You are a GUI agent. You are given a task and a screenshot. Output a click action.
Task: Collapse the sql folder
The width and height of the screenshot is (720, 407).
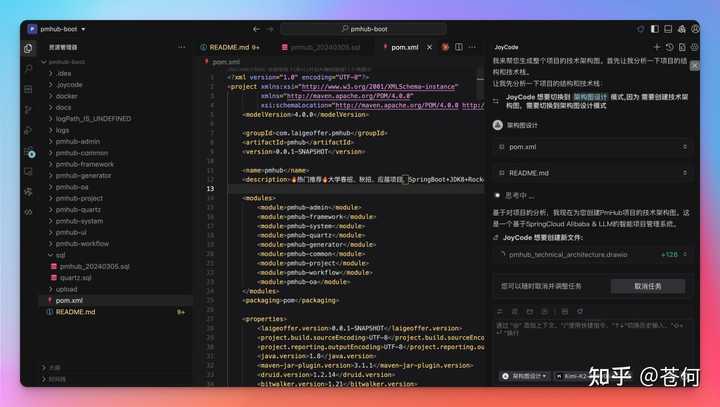tap(51, 255)
